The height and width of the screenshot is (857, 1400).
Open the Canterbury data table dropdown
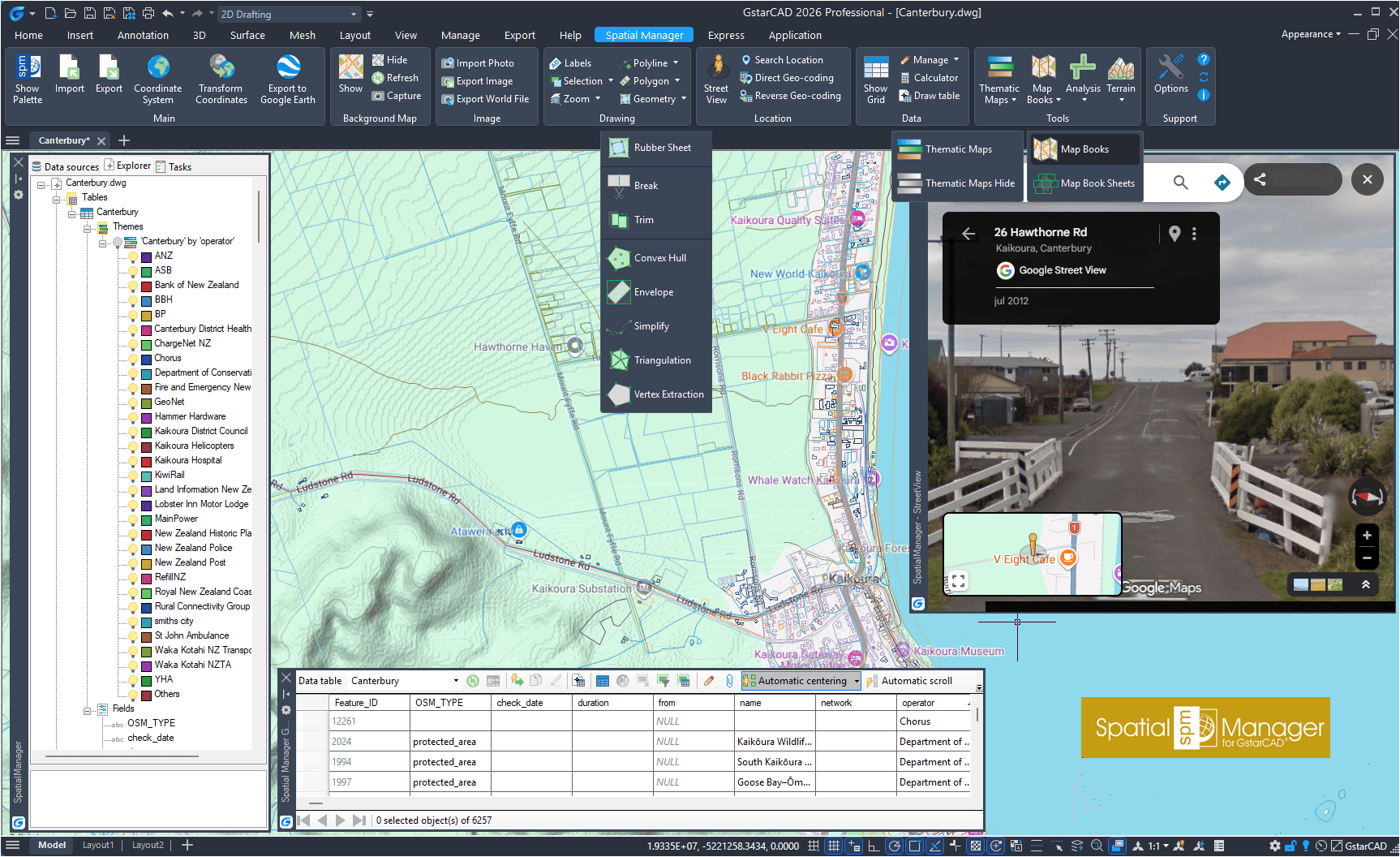(x=456, y=681)
